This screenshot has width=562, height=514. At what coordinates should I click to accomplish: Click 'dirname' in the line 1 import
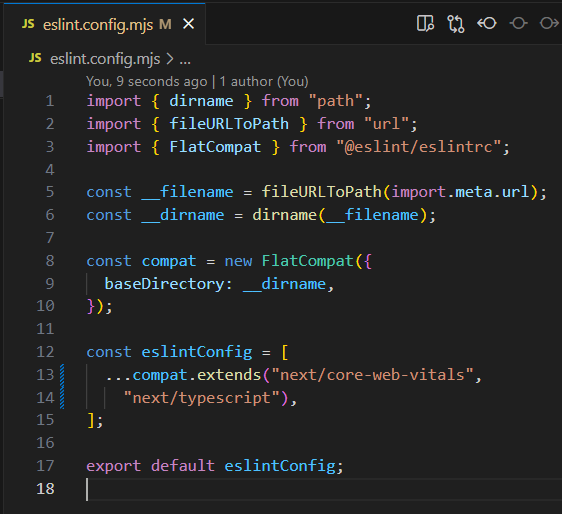click(201, 101)
